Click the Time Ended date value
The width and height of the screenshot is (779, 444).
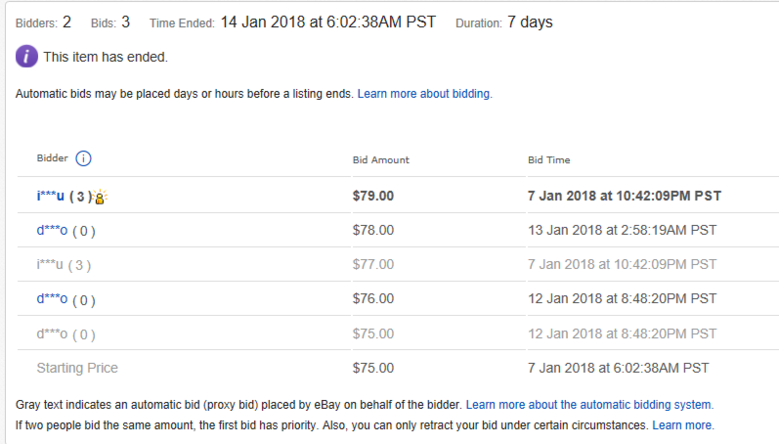328,22
